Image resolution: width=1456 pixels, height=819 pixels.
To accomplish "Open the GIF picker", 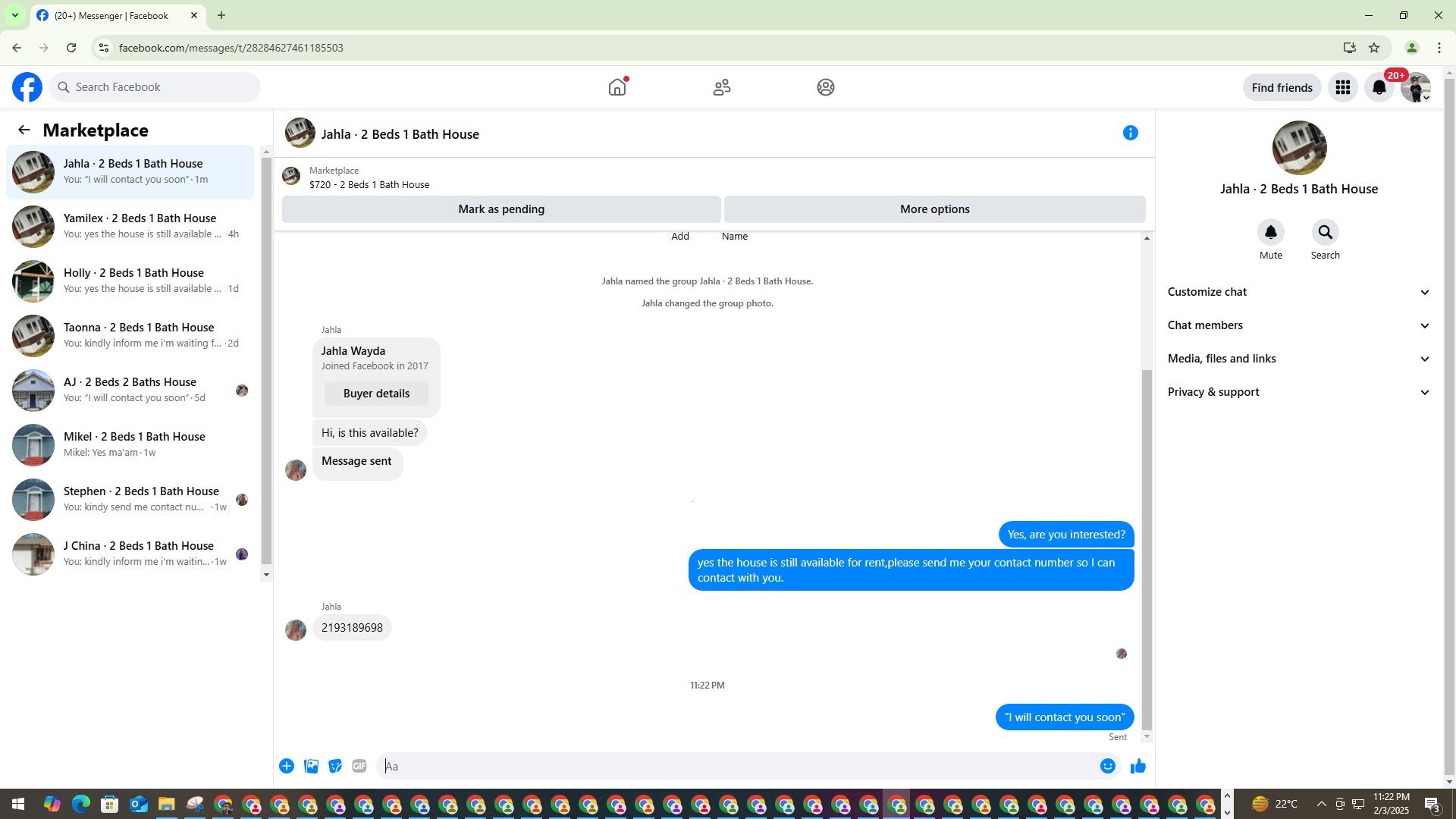I will 359,767.
